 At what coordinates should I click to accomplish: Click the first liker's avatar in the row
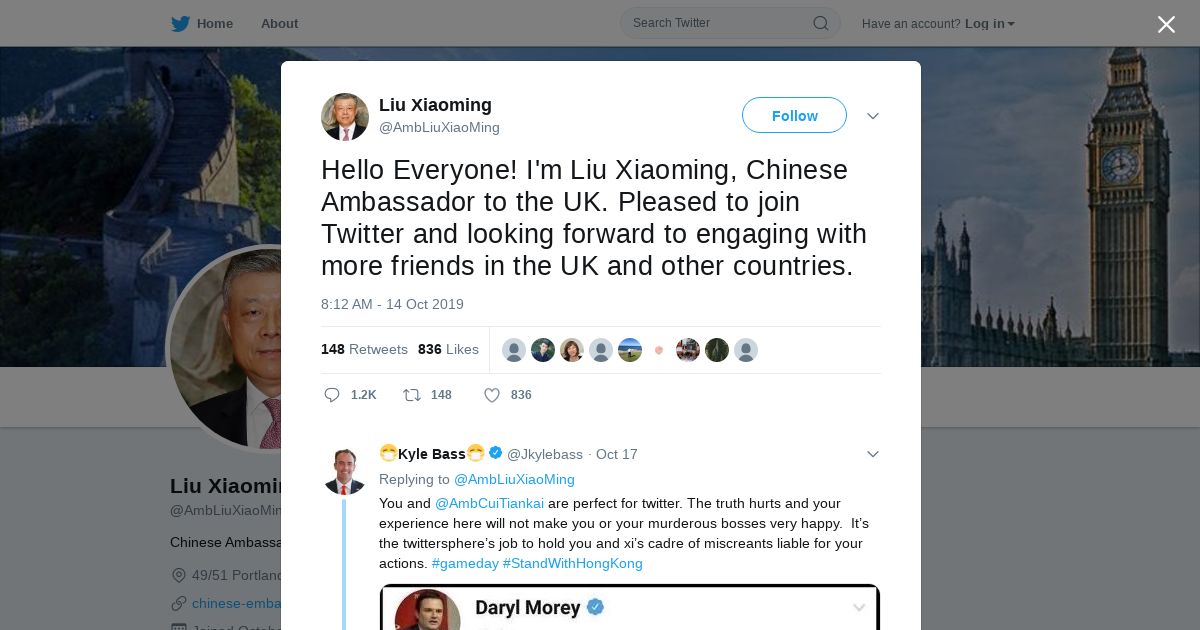coord(514,350)
